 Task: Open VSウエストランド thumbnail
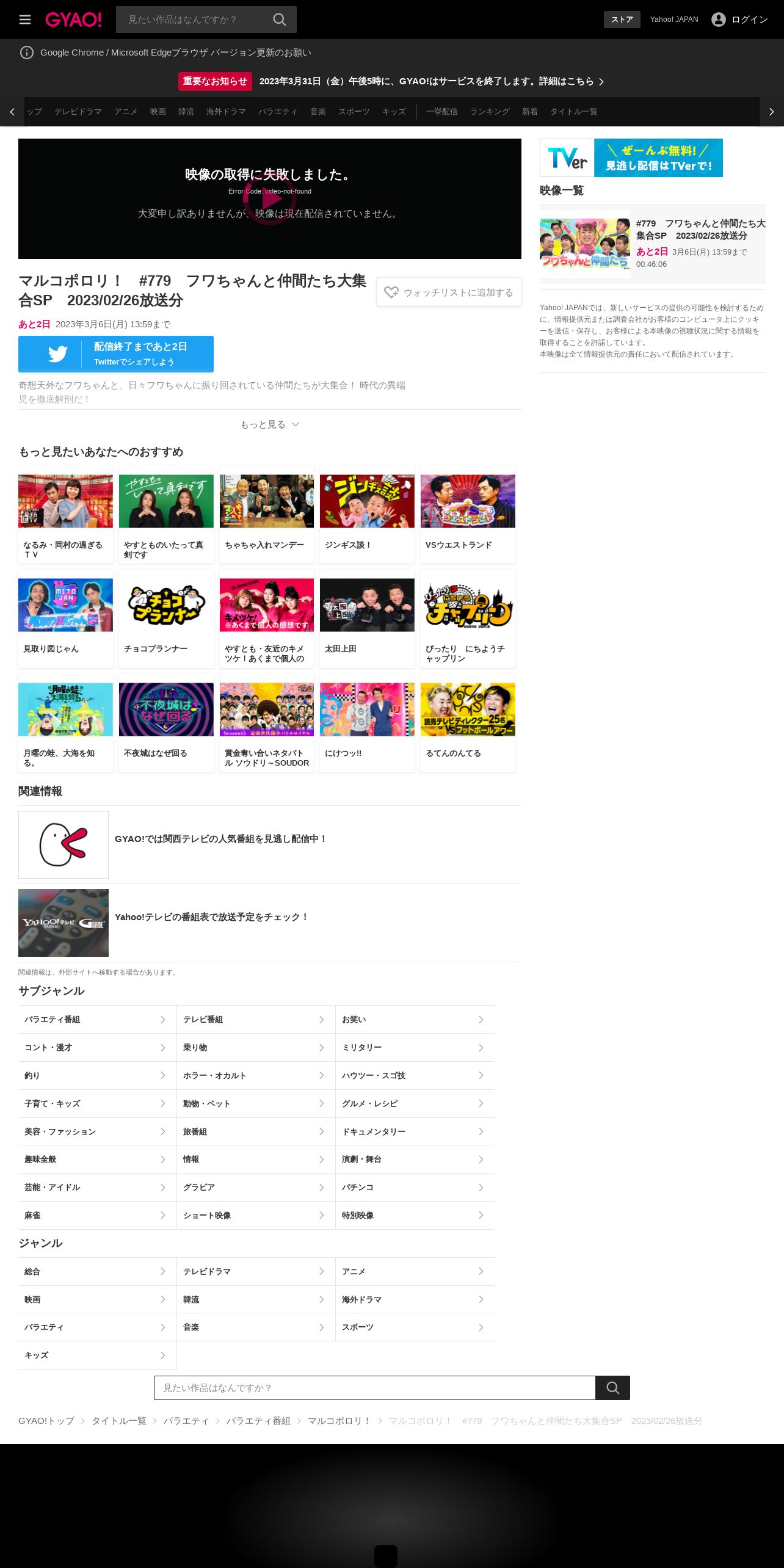[x=468, y=501]
